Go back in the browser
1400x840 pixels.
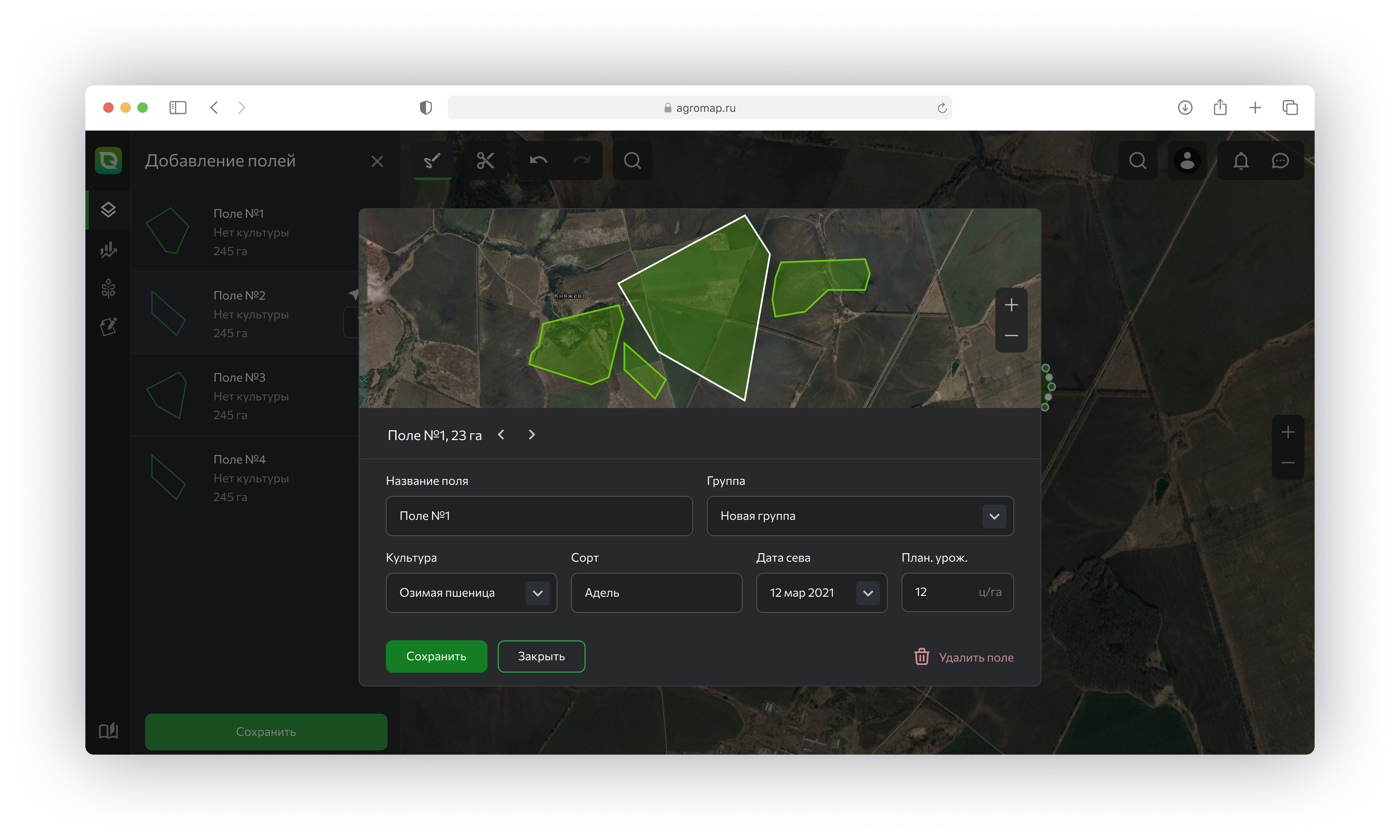(x=214, y=108)
